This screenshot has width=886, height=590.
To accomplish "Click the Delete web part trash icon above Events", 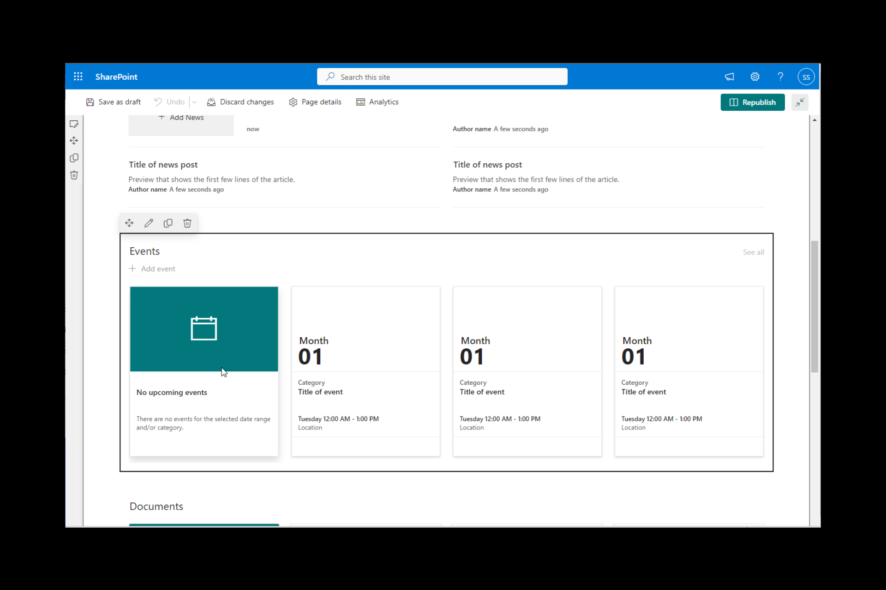I will 187,223.
